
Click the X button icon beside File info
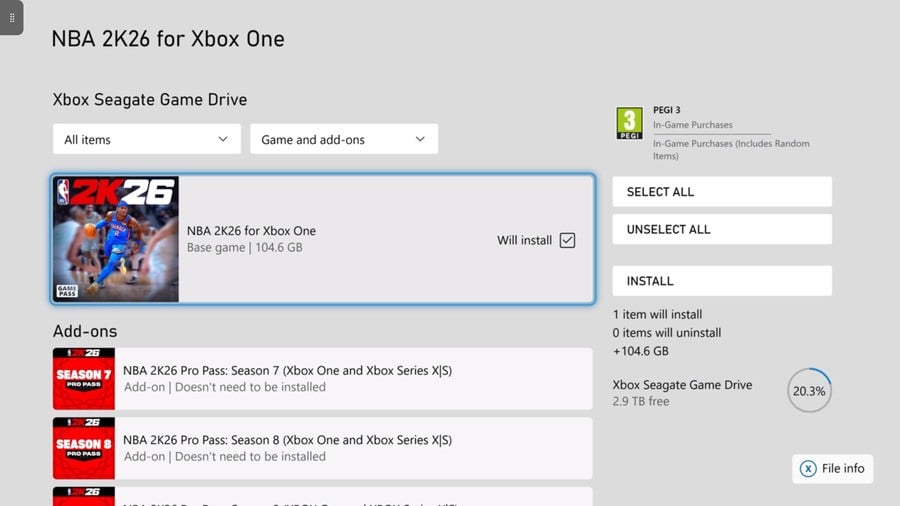click(808, 469)
